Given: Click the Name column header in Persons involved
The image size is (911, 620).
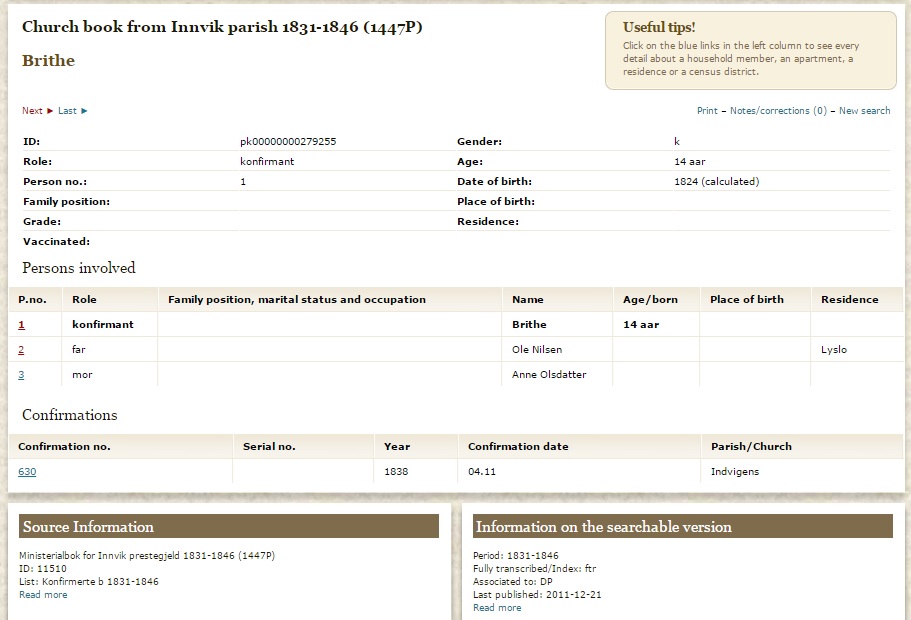Looking at the screenshot, I should coord(528,300).
